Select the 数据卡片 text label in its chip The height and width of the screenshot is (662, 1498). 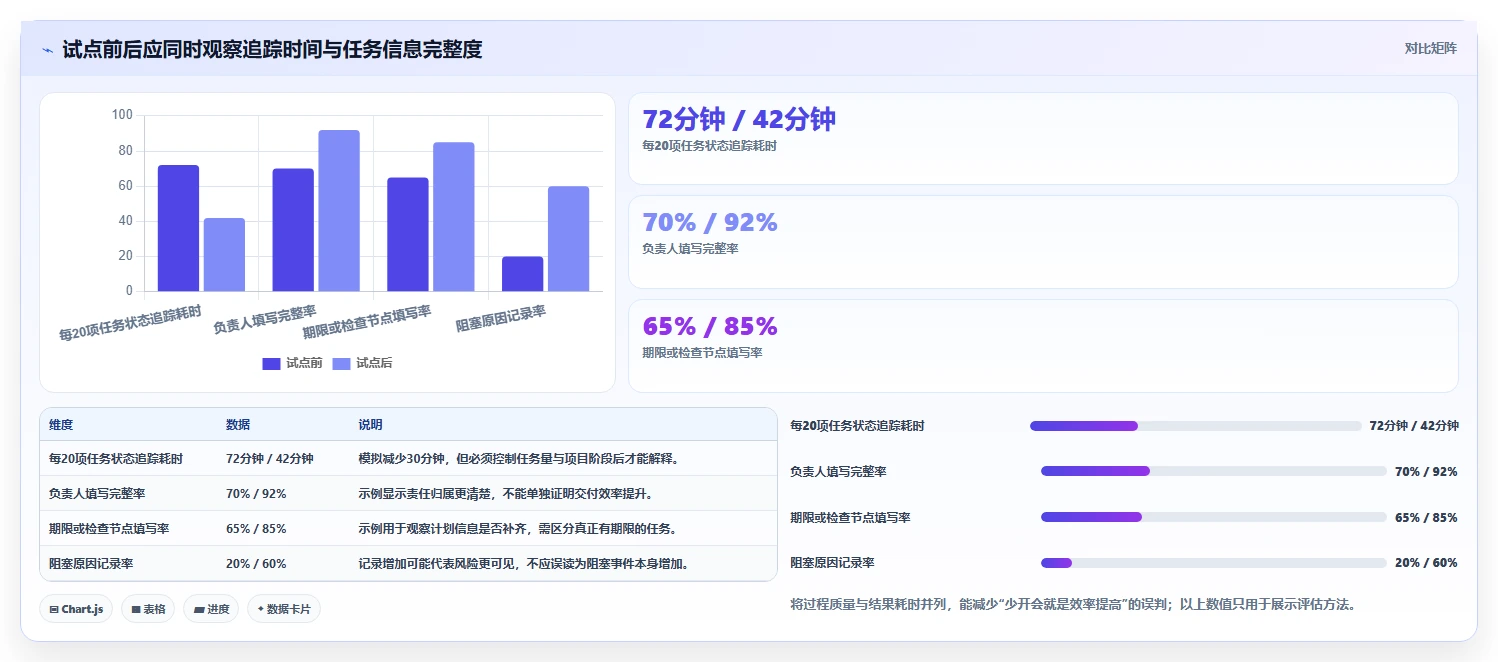coord(289,609)
